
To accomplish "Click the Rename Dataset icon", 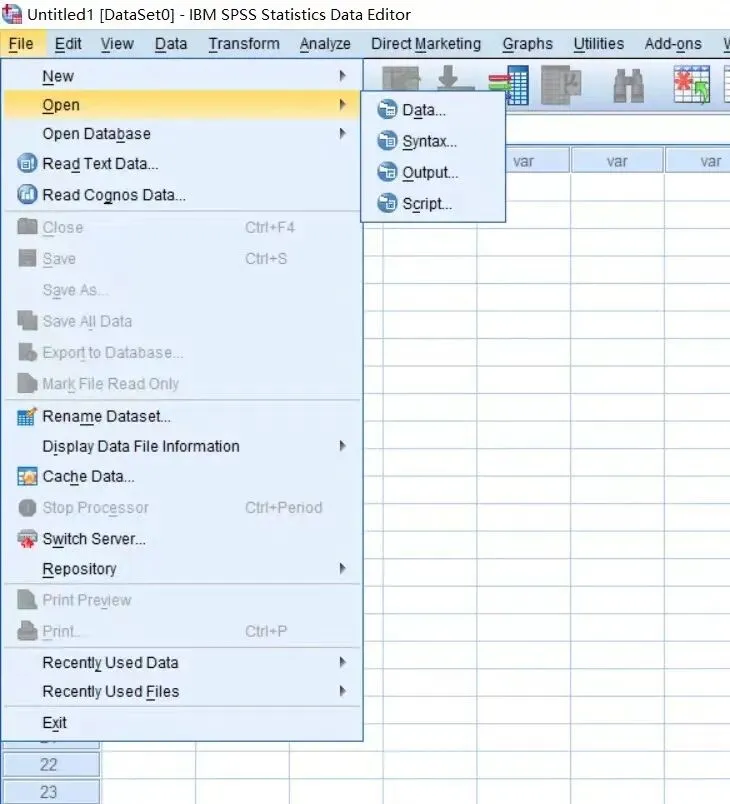I will pos(27,416).
